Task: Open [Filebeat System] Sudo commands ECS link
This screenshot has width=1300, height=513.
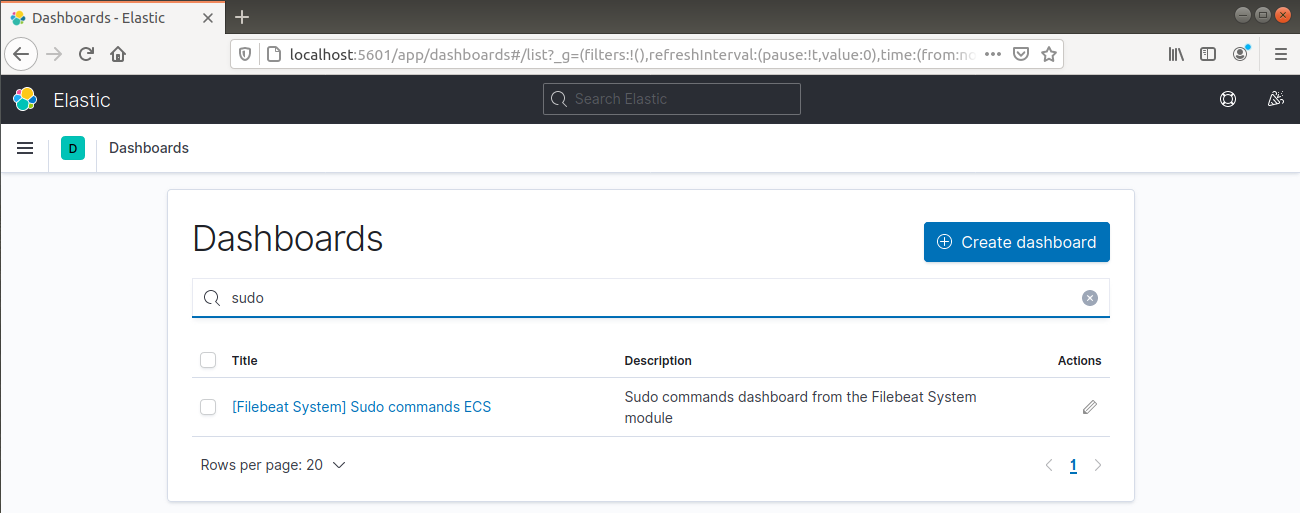Action: [361, 407]
